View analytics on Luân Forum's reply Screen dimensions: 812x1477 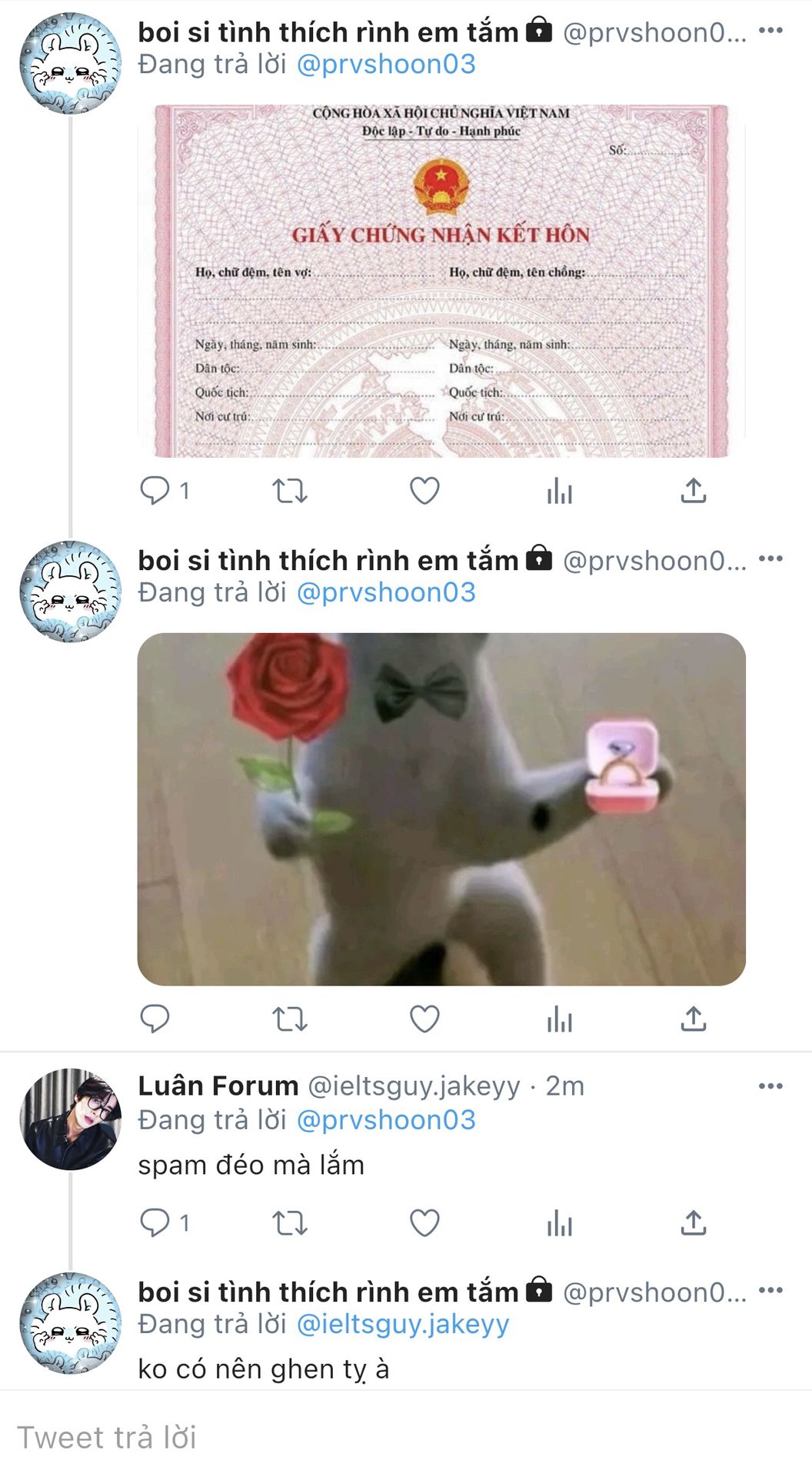(x=559, y=1222)
